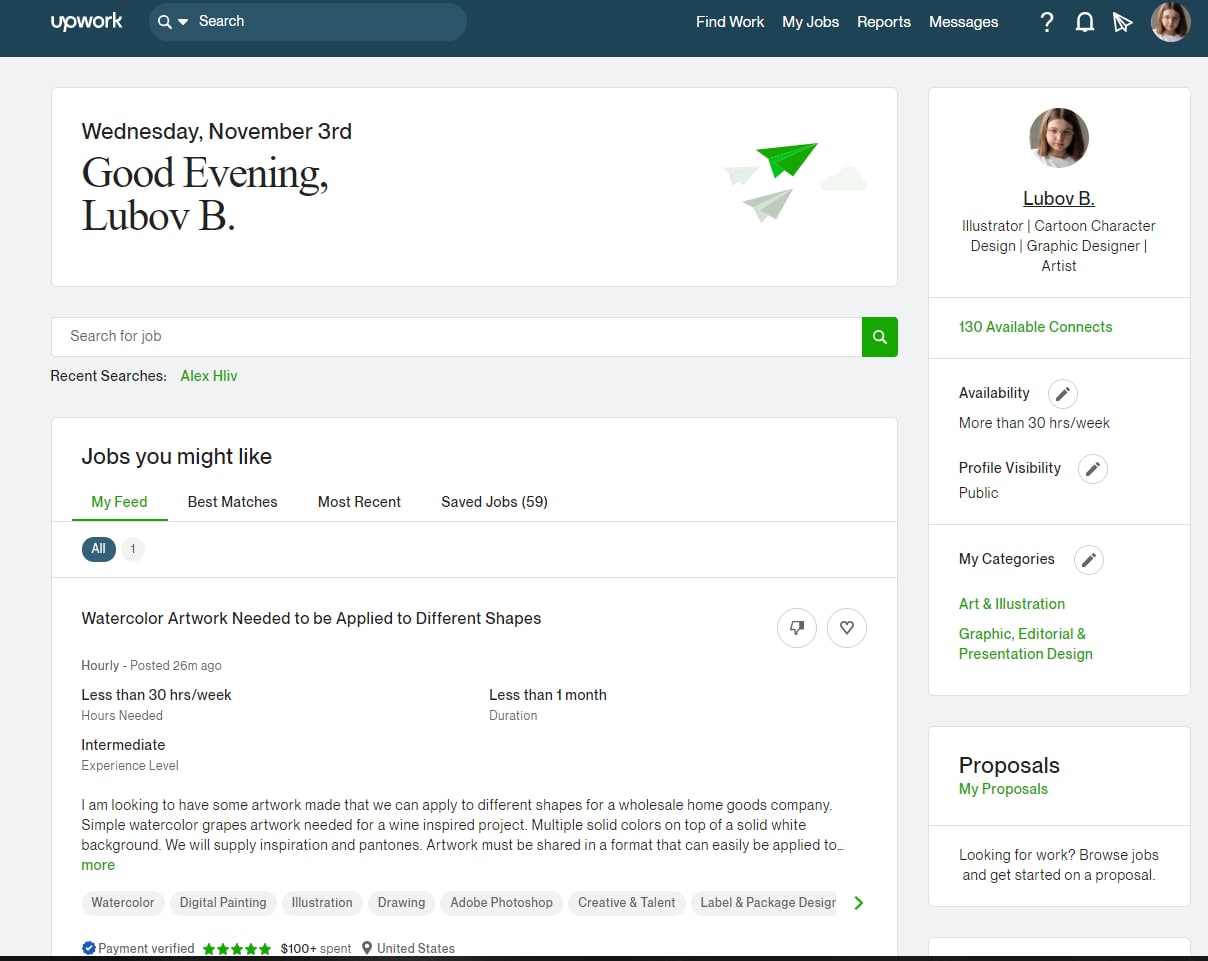Click the direct contracts cursor icon
The height and width of the screenshot is (961, 1208).
tap(1122, 22)
